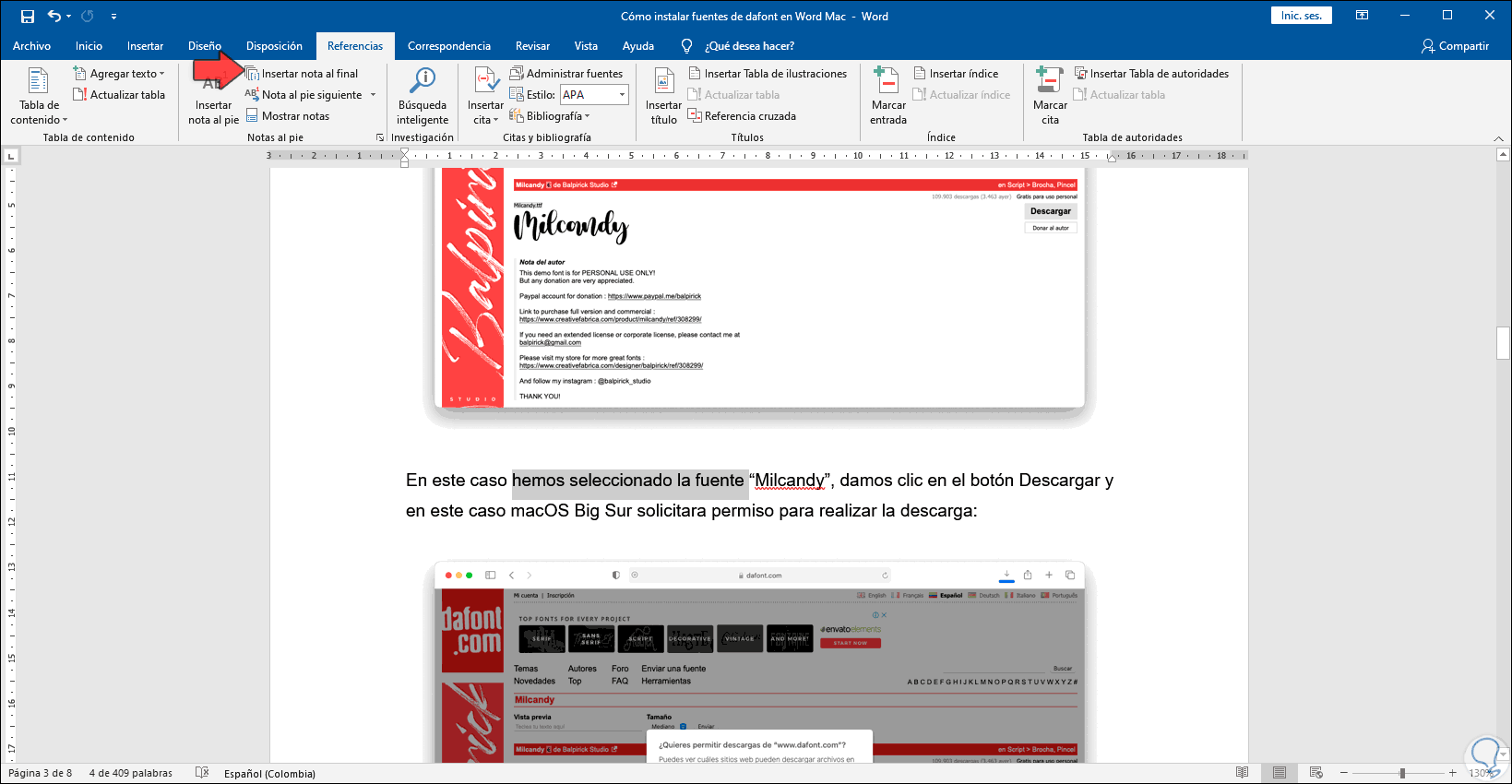Click the zoom slider handle
The image size is (1512, 784).
pos(1402,773)
